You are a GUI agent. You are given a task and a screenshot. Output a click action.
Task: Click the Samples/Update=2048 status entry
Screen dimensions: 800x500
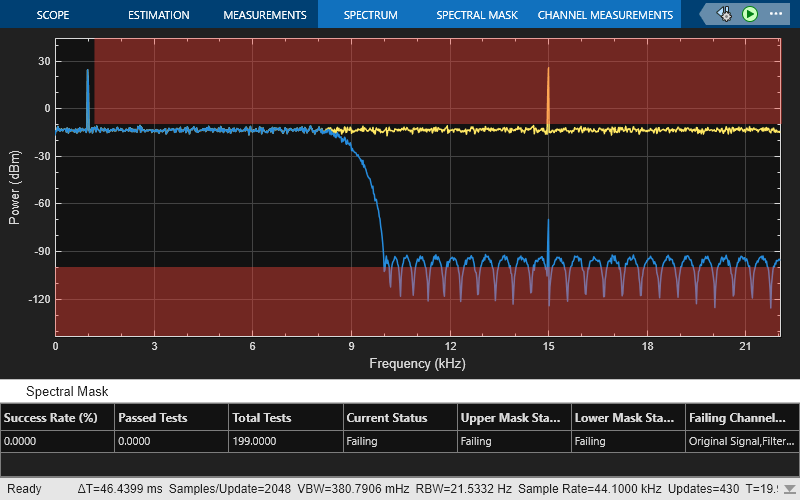(230, 489)
